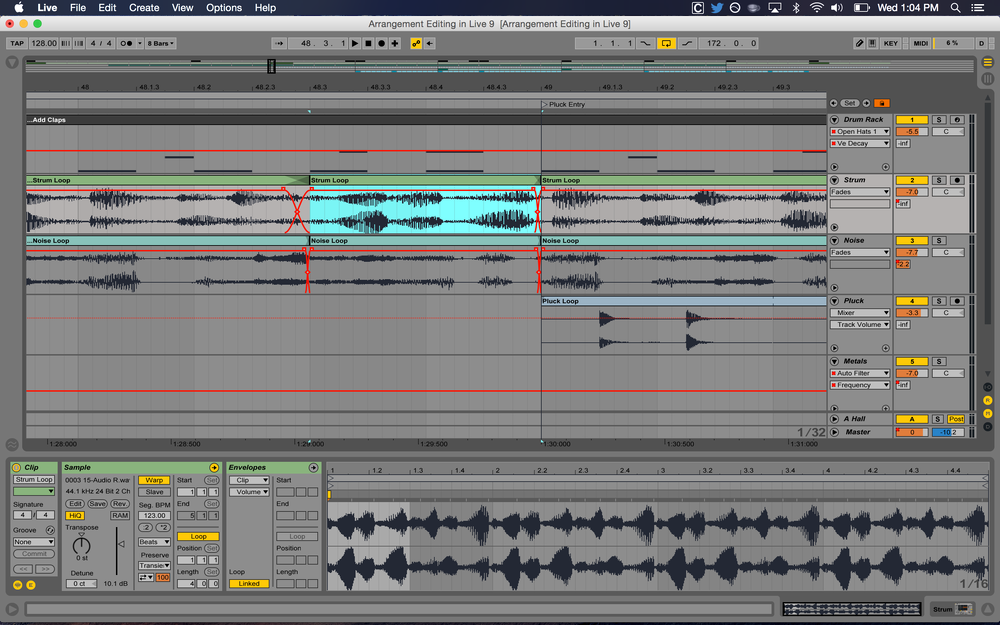Viewport: 1000px width, 625px height.
Task: Toggle the MIDI Arrangement Overdub plus button
Action: (x=395, y=43)
